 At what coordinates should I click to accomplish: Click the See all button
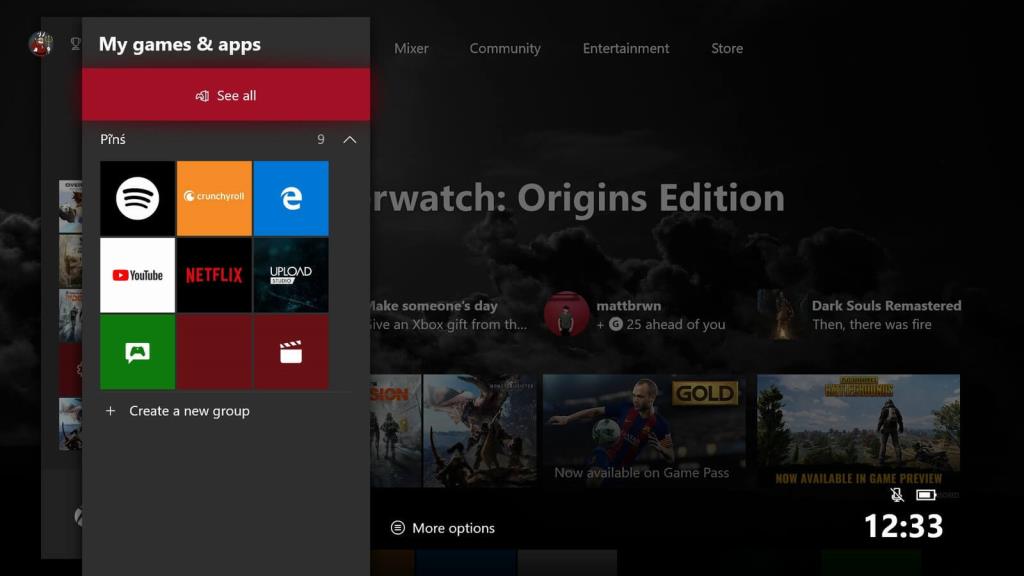coord(226,95)
